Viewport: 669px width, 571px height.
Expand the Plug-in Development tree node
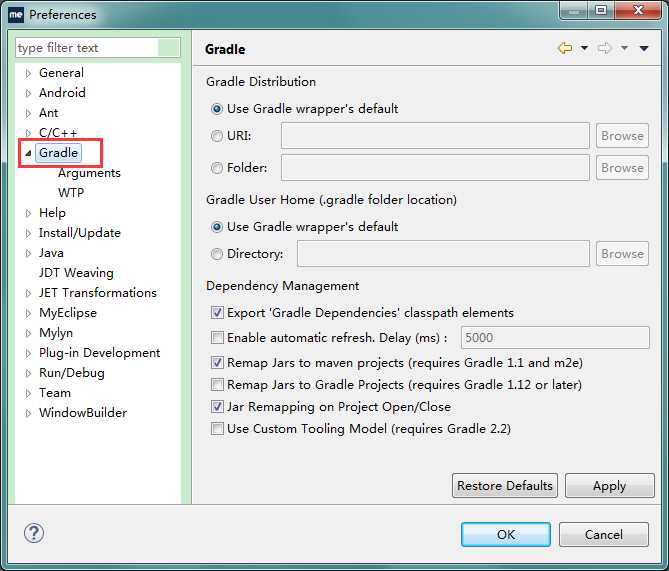[x=28, y=353]
